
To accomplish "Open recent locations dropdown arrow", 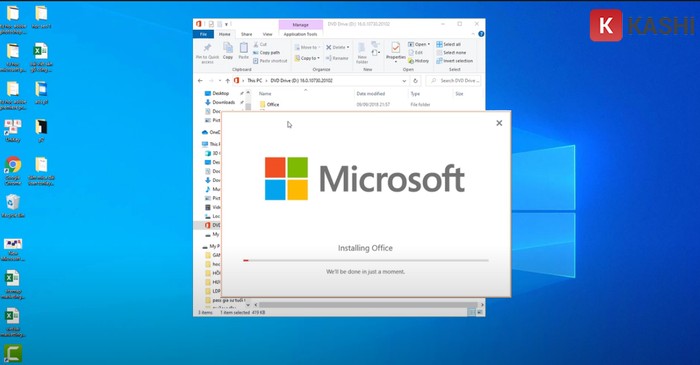I will (x=220, y=81).
